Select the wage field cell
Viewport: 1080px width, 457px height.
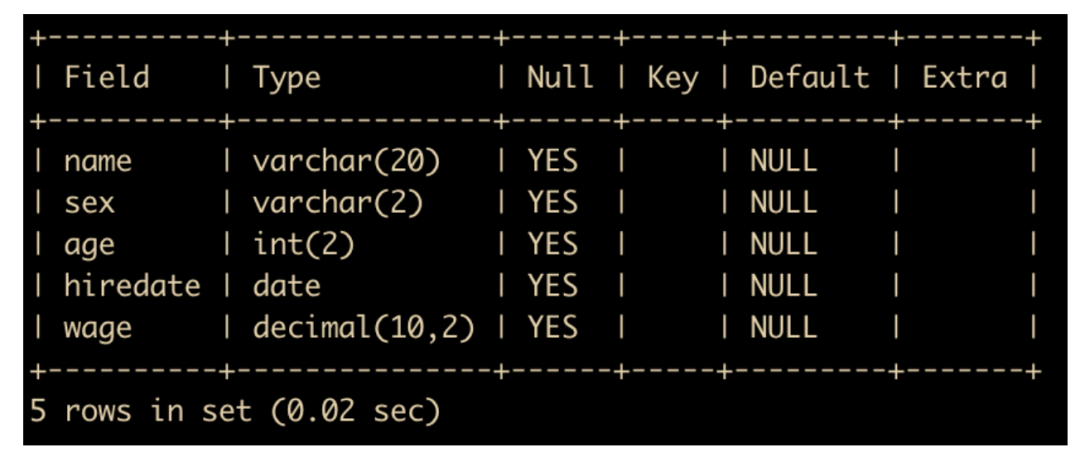click(98, 329)
